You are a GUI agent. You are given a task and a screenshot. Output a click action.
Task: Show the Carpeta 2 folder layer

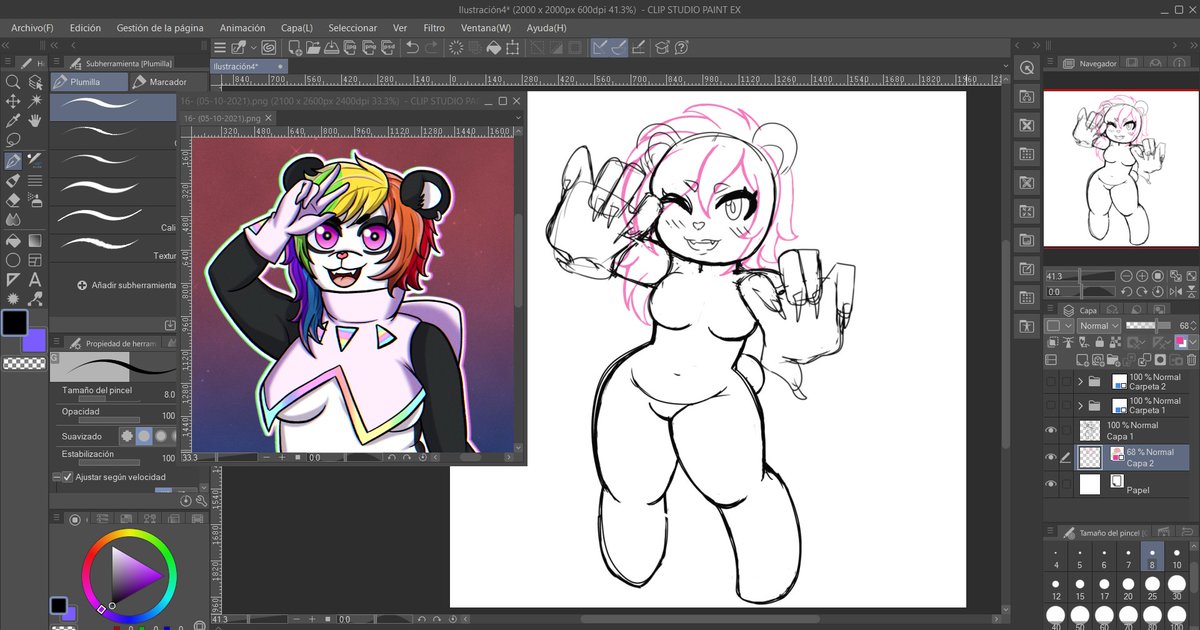coord(1051,381)
